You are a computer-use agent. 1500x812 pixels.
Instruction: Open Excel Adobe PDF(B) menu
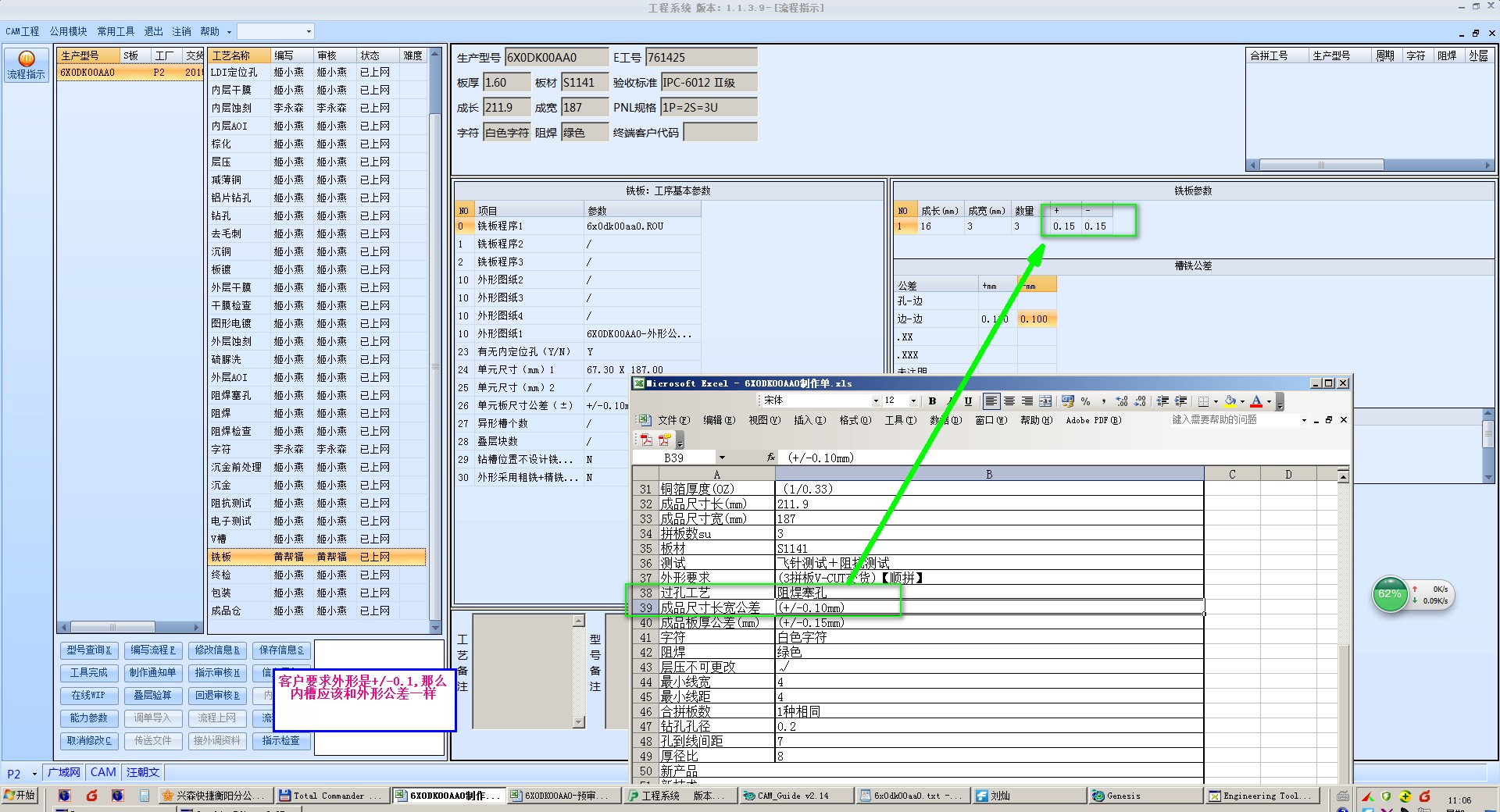point(1093,420)
